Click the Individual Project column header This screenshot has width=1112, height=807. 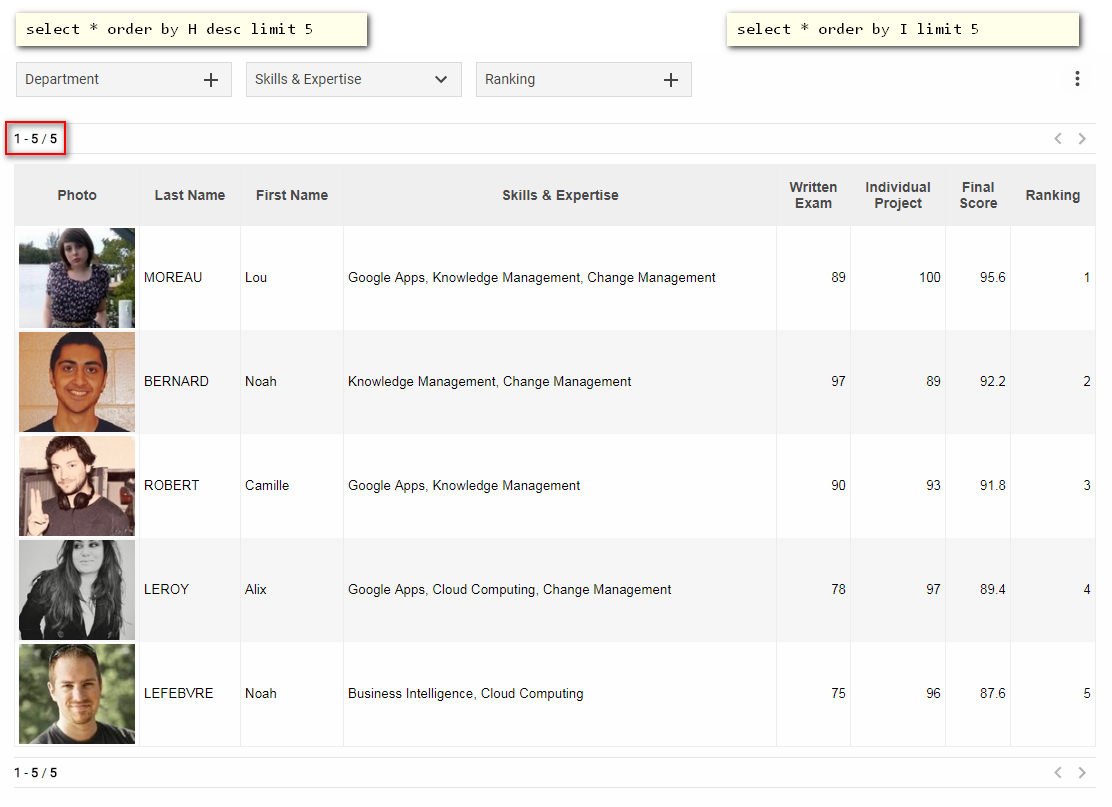[x=897, y=196]
